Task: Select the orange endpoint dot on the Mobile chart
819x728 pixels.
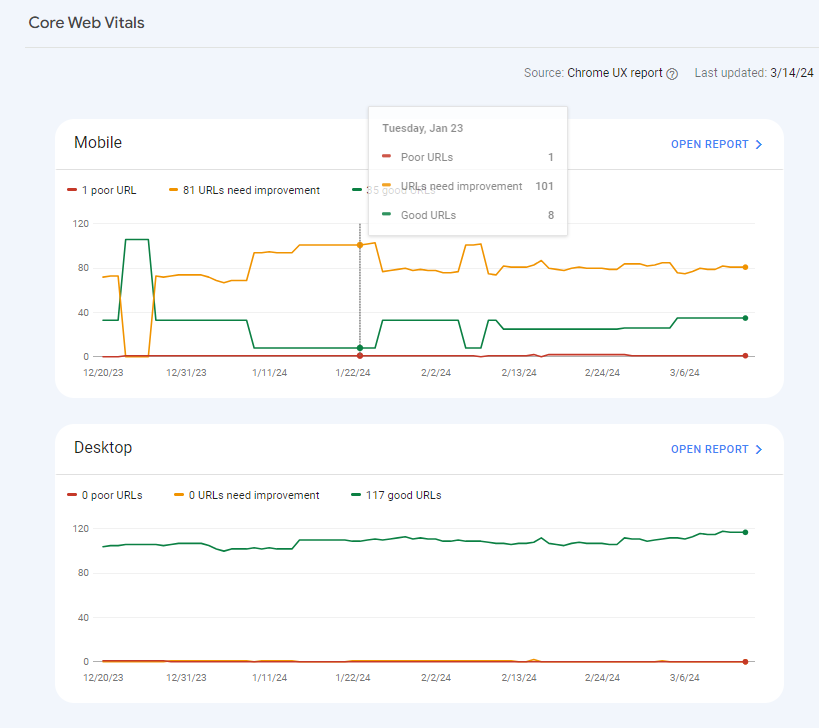Action: pyautogui.click(x=745, y=267)
